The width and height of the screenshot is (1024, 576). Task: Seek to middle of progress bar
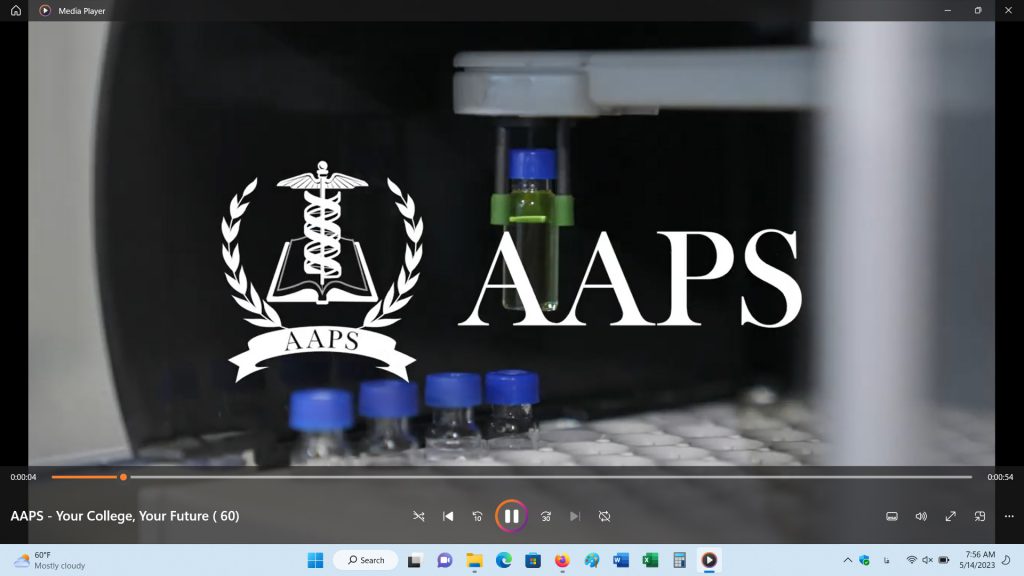click(512, 477)
